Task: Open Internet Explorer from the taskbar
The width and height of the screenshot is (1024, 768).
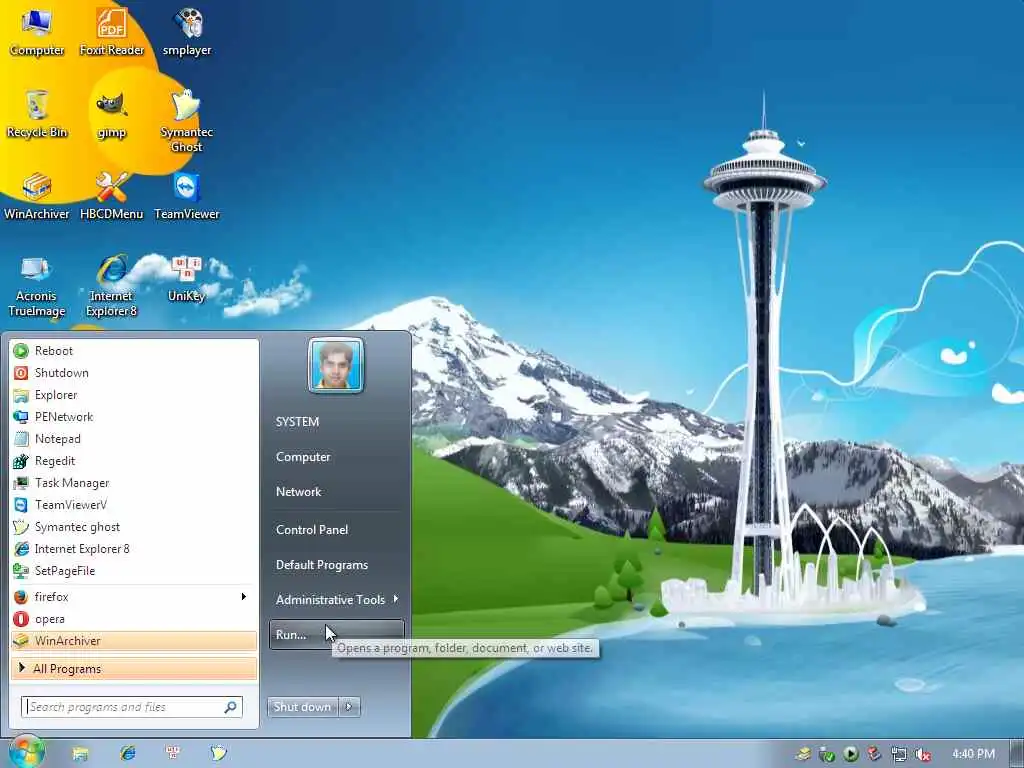Action: [128, 754]
